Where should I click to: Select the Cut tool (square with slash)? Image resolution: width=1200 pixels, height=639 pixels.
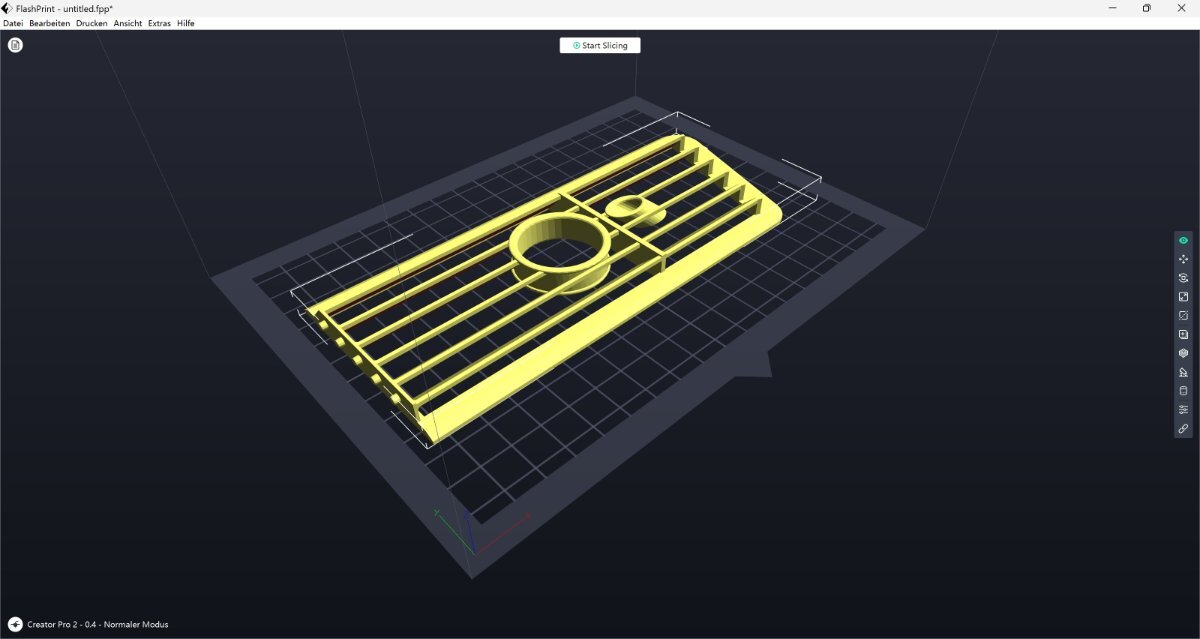point(1184,315)
